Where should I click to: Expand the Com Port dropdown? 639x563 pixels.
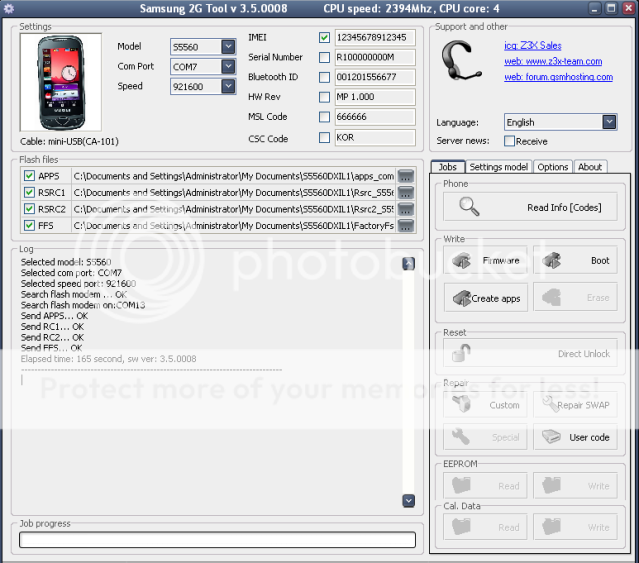(x=228, y=67)
